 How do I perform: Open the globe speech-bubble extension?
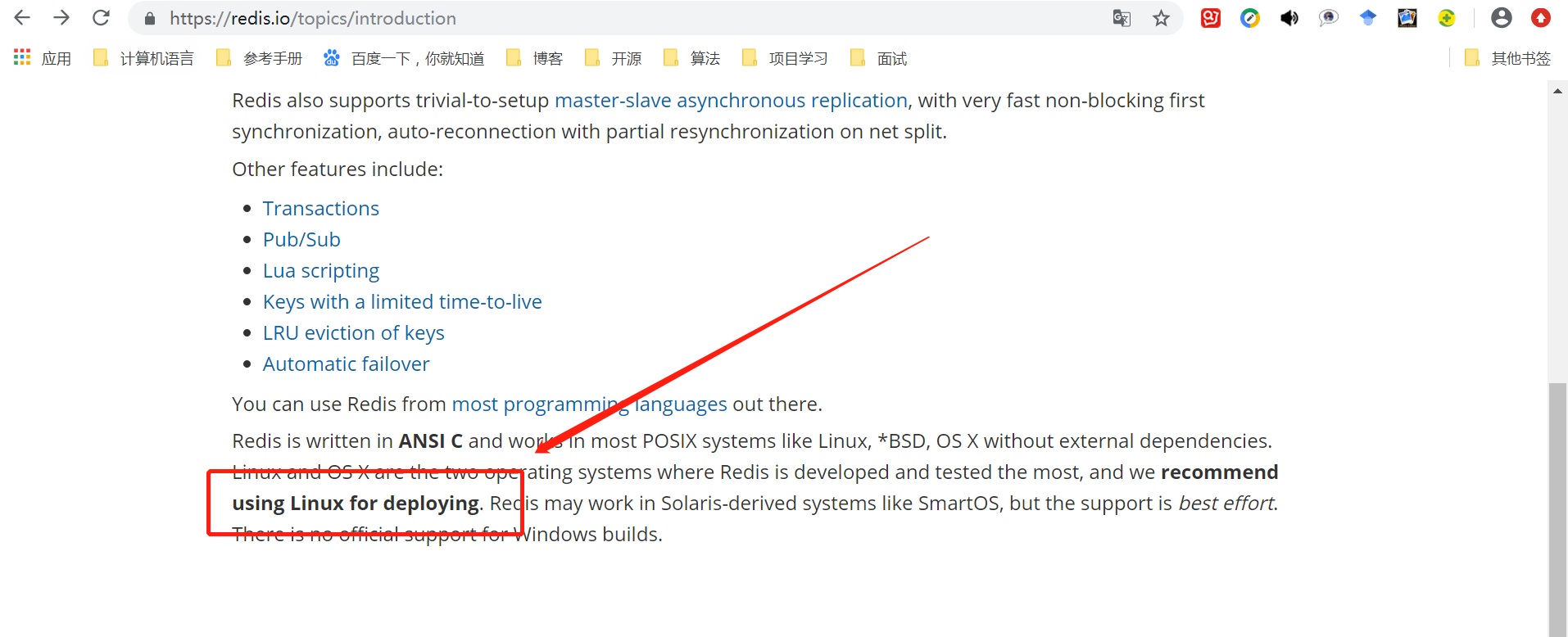1329,18
